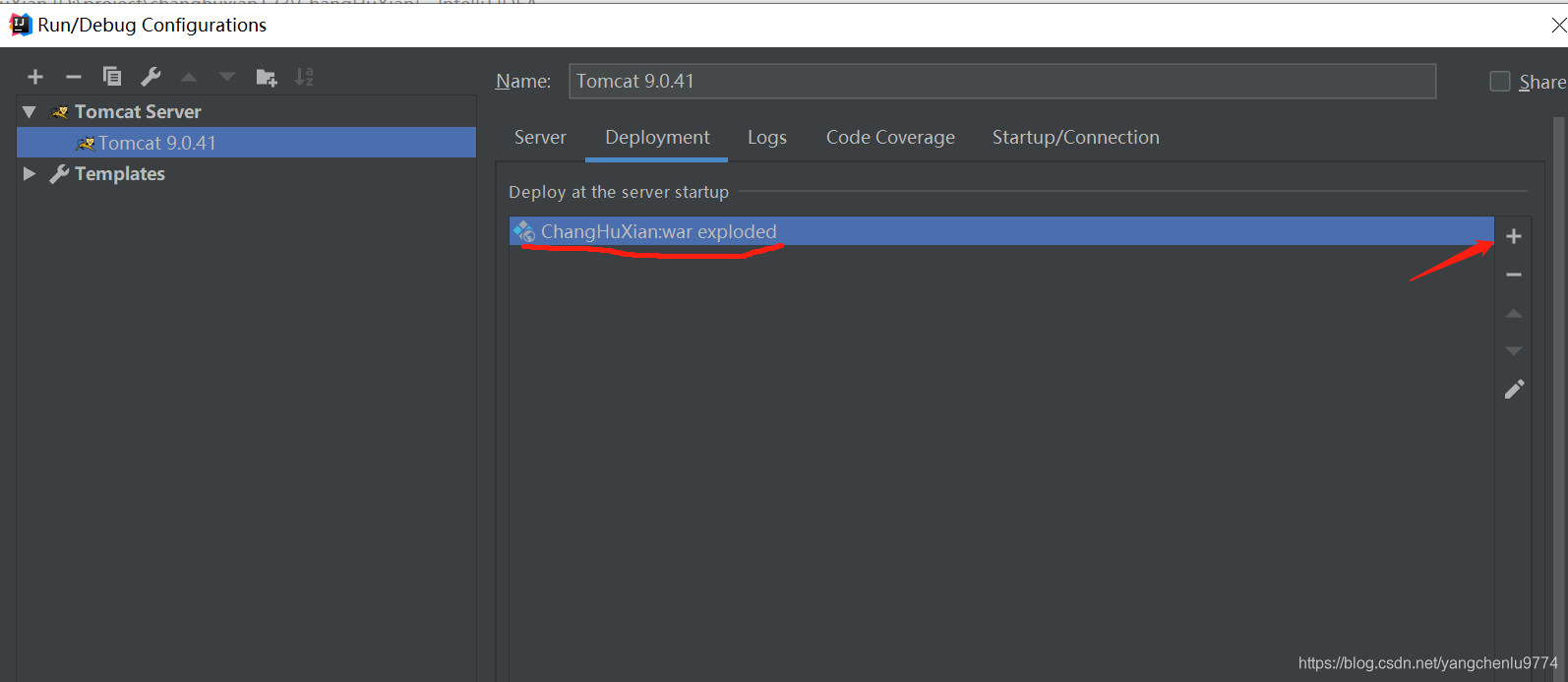Switch to the Logs tab
1568x682 pixels.
click(767, 138)
